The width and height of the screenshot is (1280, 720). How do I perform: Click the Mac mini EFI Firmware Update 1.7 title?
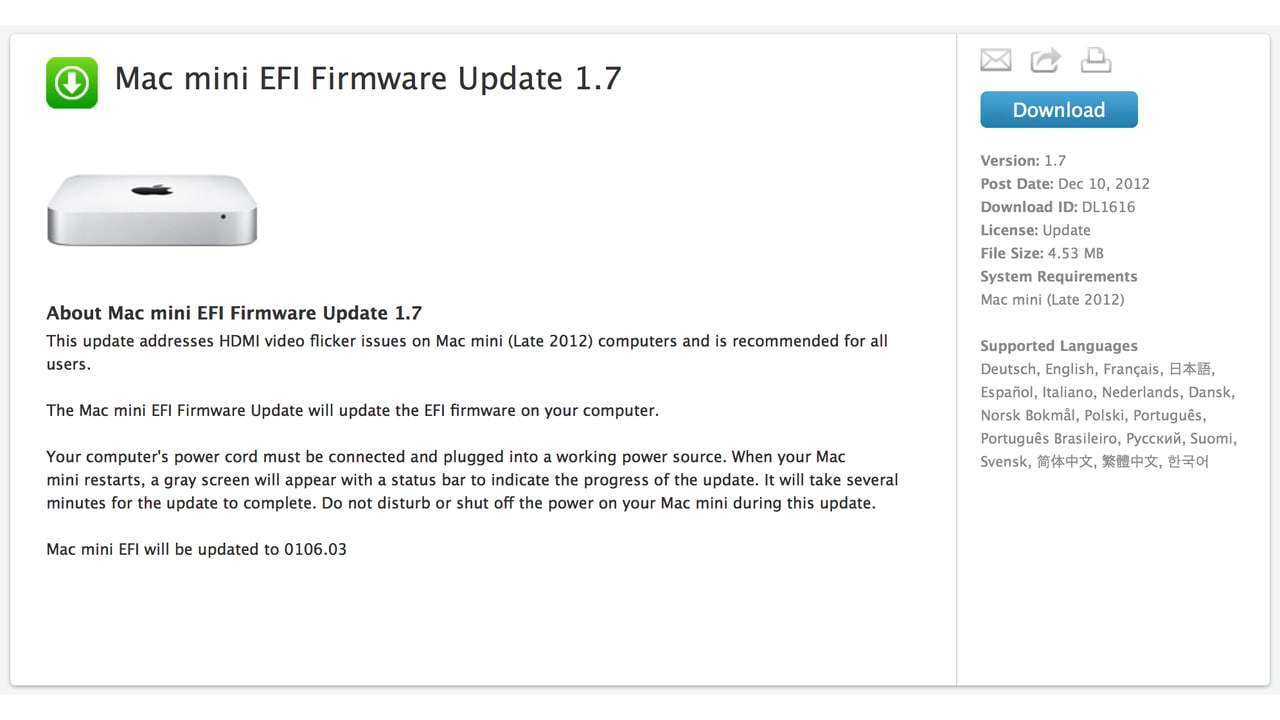(x=368, y=79)
